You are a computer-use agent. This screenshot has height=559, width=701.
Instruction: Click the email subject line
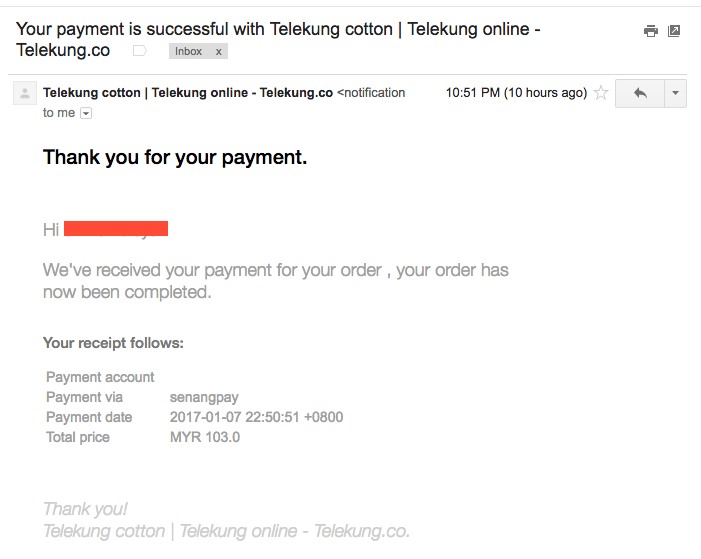tap(278, 39)
